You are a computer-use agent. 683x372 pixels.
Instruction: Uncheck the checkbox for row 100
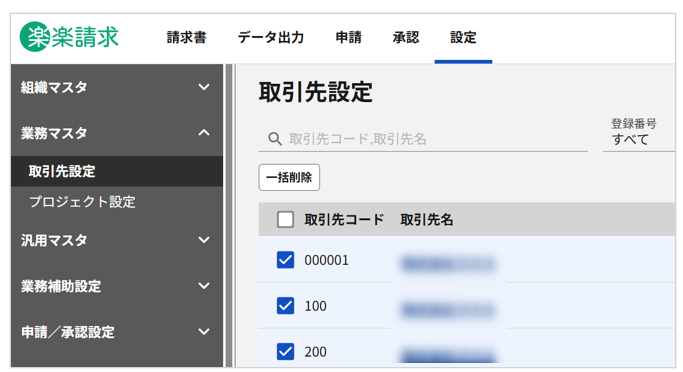coord(285,306)
